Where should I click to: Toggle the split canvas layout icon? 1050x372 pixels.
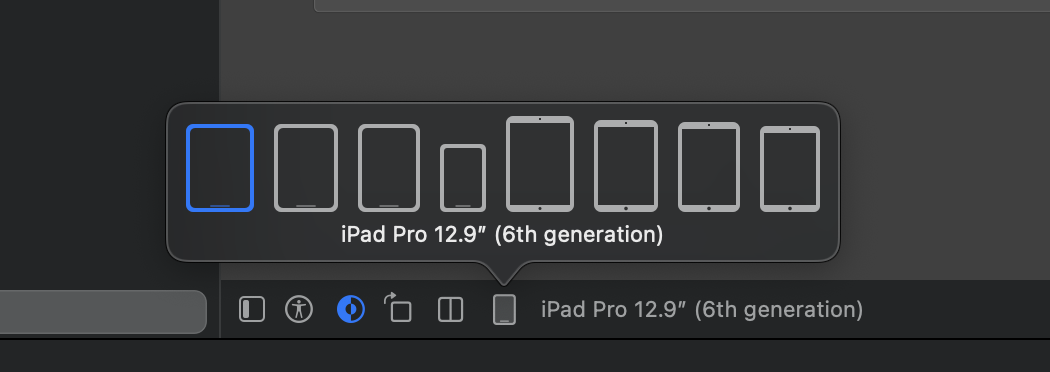coord(450,310)
